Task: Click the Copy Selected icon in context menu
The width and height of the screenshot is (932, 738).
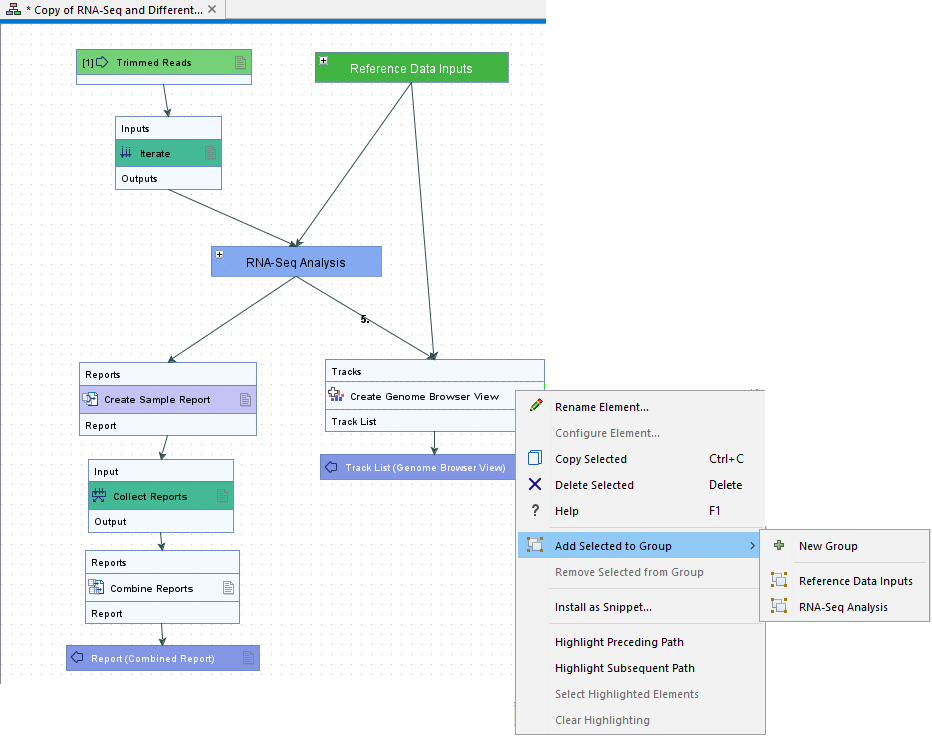Action: click(534, 458)
